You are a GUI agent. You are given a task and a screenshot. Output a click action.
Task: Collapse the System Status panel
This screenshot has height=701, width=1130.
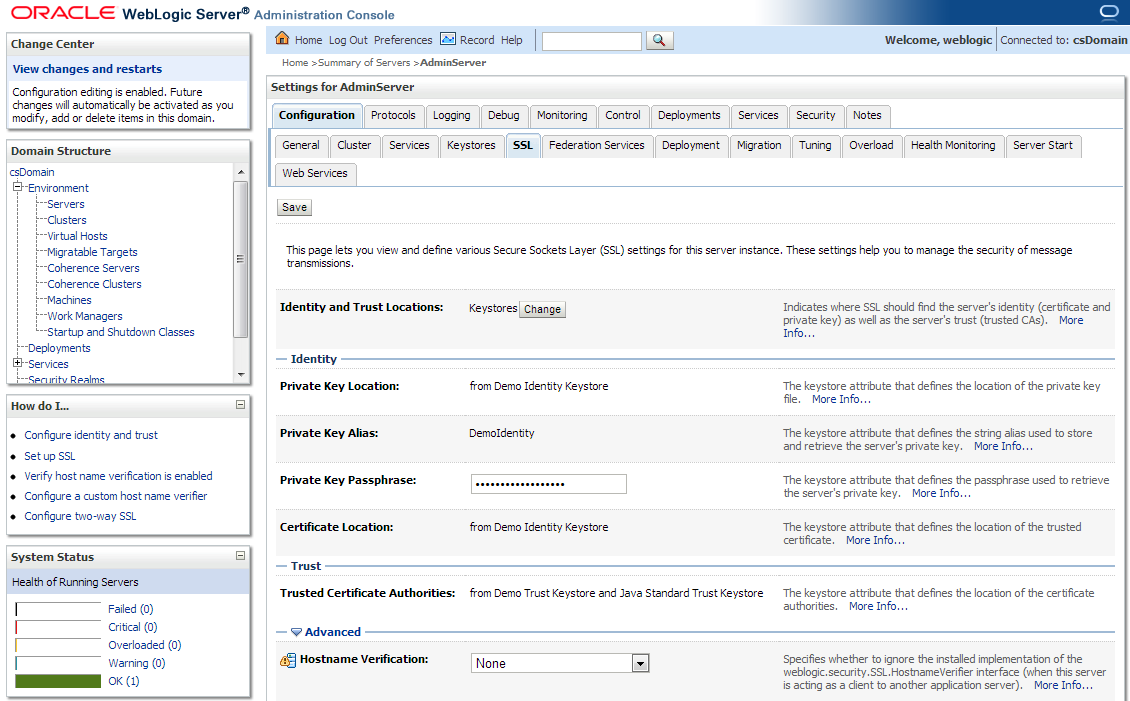[241, 556]
